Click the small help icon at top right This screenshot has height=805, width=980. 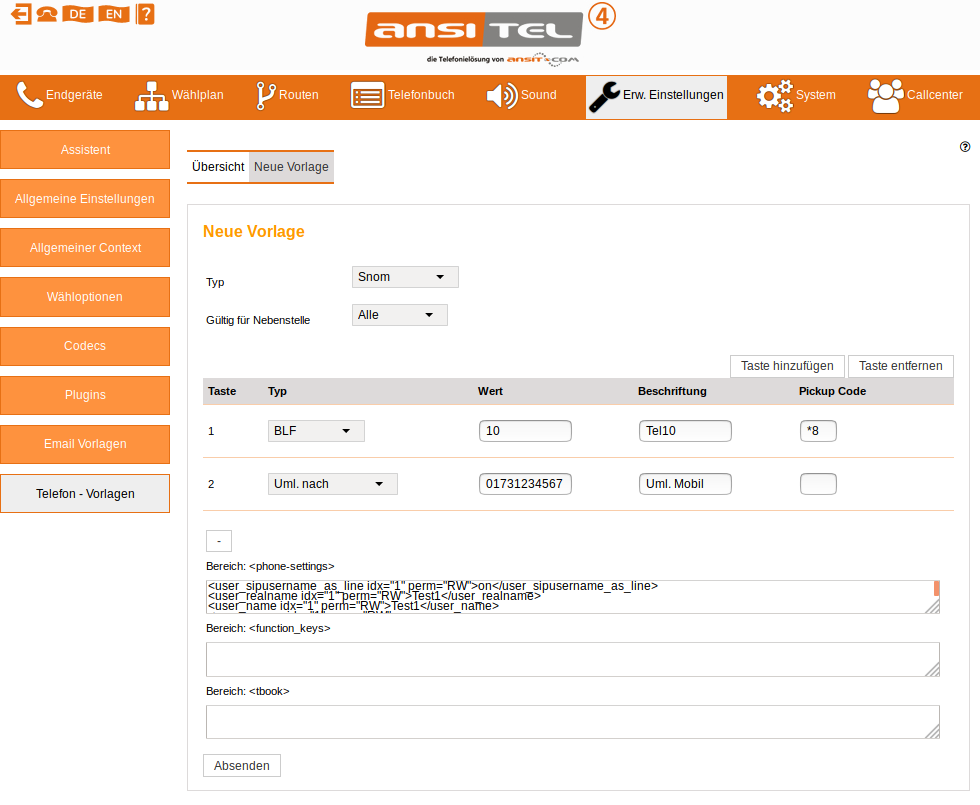point(965,146)
